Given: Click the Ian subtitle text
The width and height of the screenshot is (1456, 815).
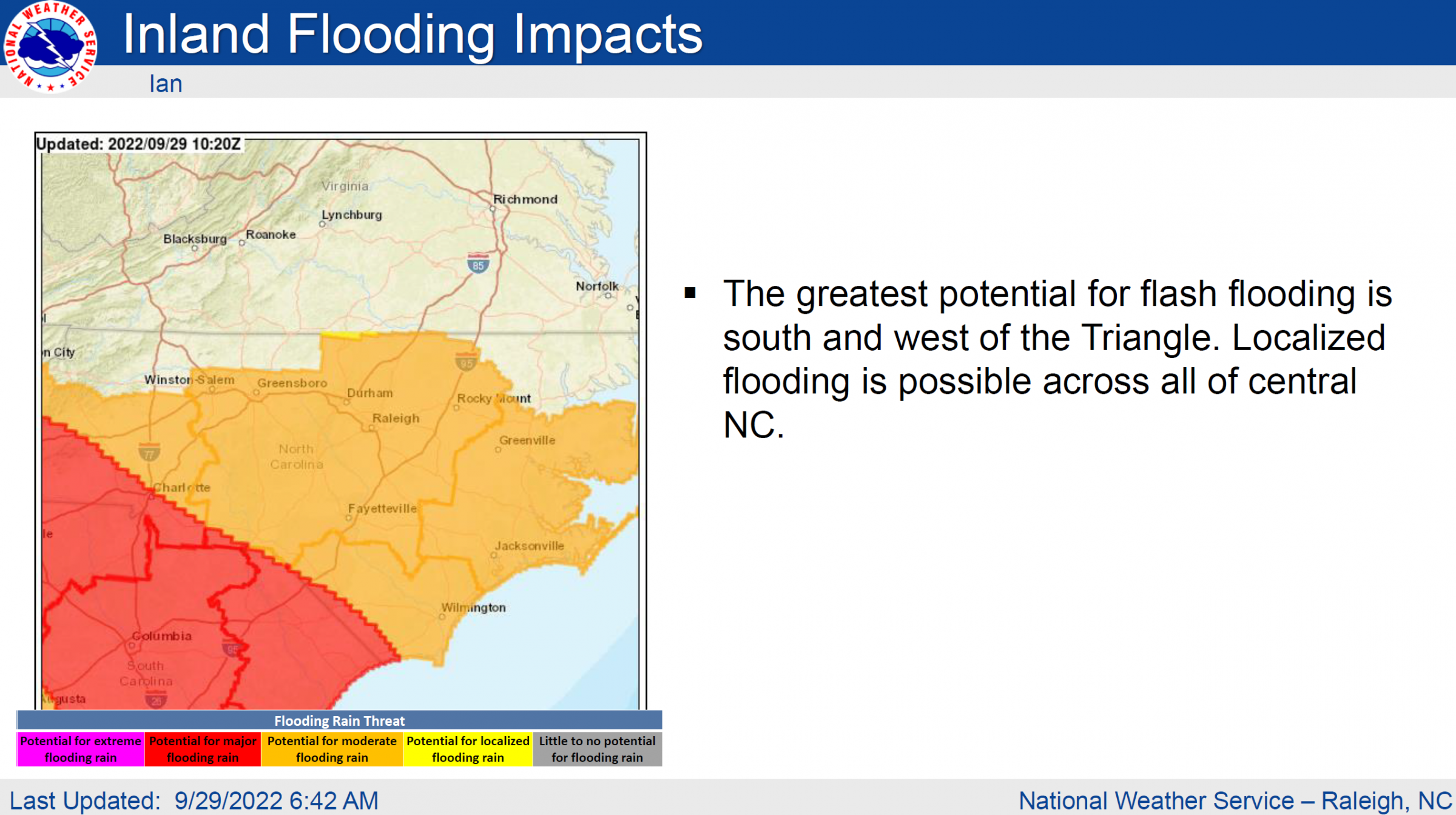Looking at the screenshot, I should tap(166, 84).
